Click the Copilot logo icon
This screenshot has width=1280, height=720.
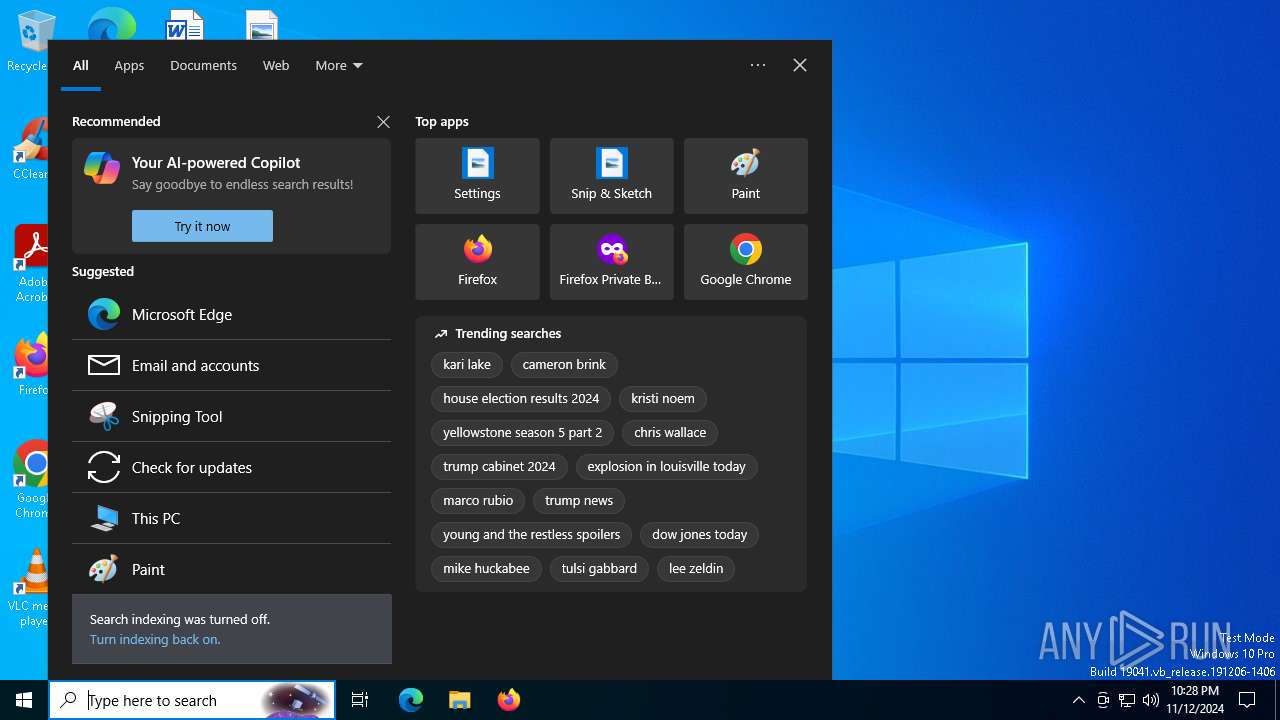[x=102, y=168]
